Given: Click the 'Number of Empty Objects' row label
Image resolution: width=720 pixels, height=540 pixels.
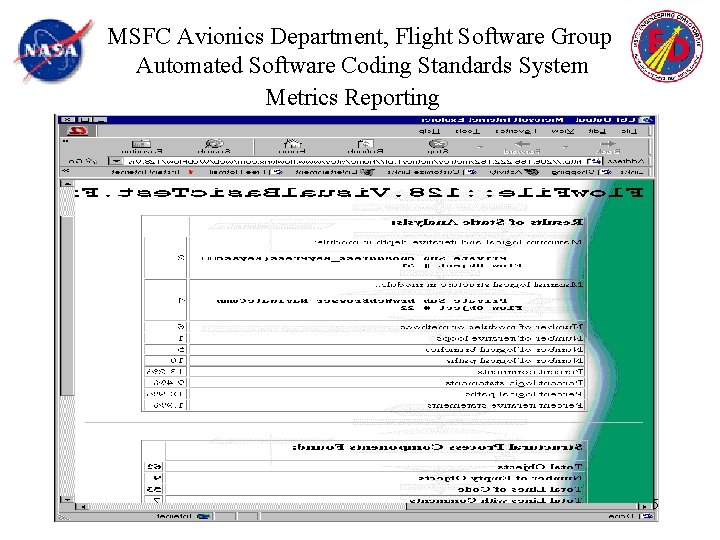Looking at the screenshot, I should [x=500, y=478].
